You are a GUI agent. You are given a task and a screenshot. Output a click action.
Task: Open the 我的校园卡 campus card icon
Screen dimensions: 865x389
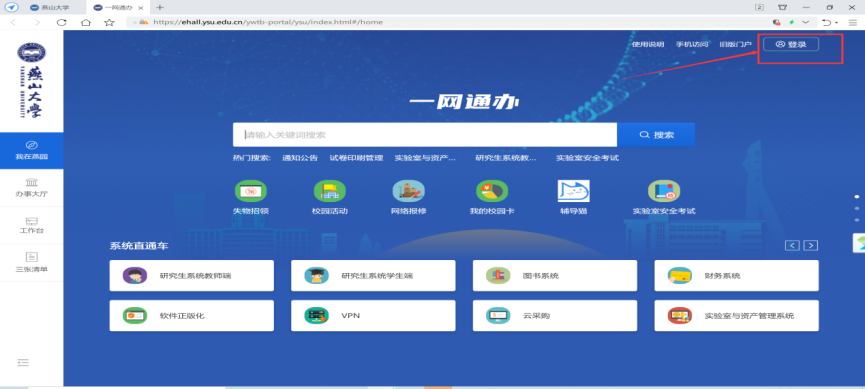492,191
